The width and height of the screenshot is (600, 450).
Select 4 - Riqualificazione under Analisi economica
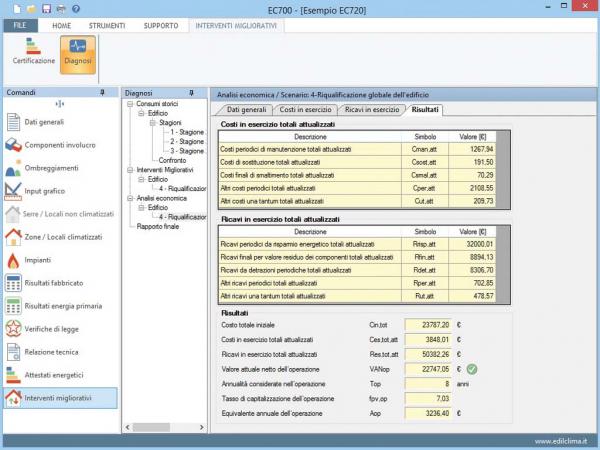point(182,217)
